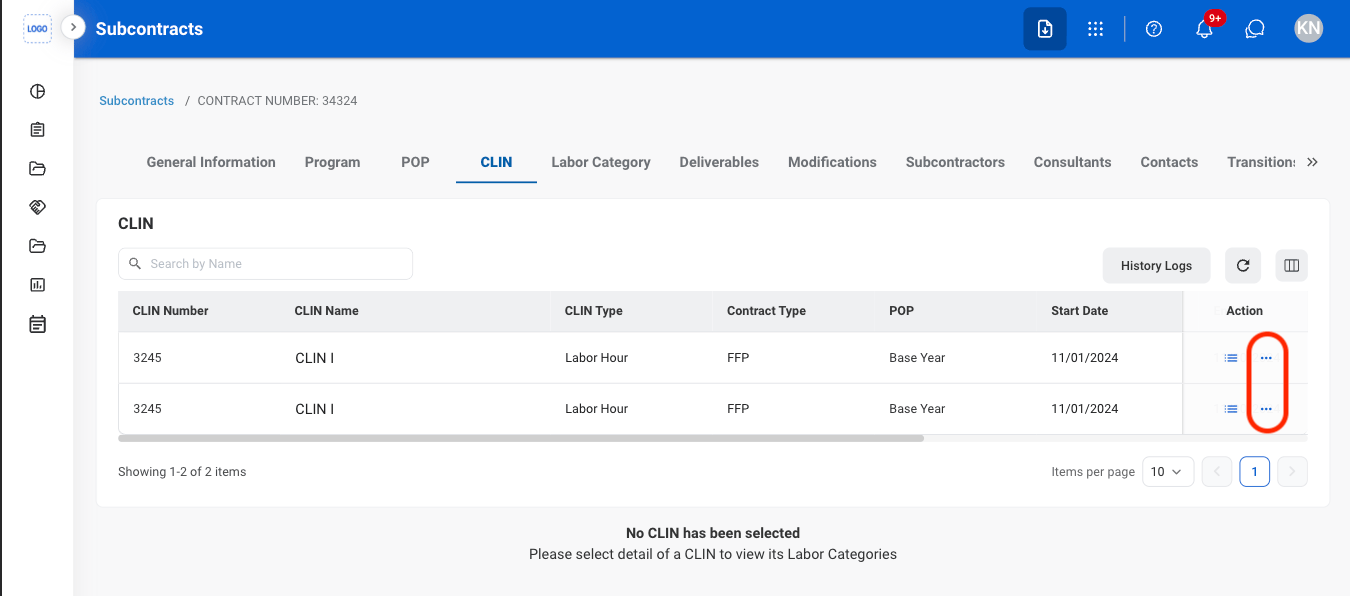Expand the sidebar with the round arrow button
This screenshot has width=1350, height=596.
[73, 27]
